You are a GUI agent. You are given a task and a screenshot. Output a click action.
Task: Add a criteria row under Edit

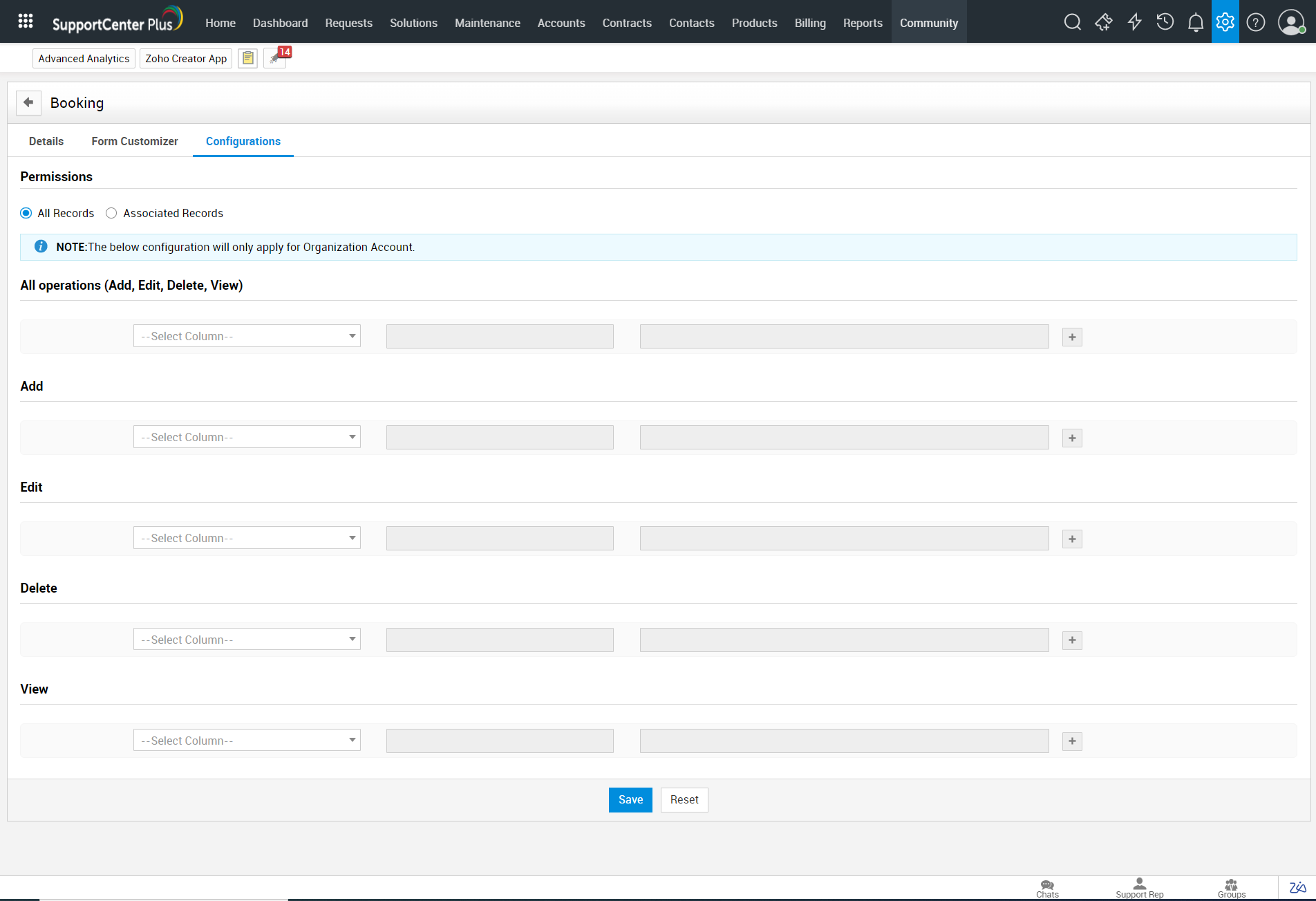pyautogui.click(x=1072, y=539)
